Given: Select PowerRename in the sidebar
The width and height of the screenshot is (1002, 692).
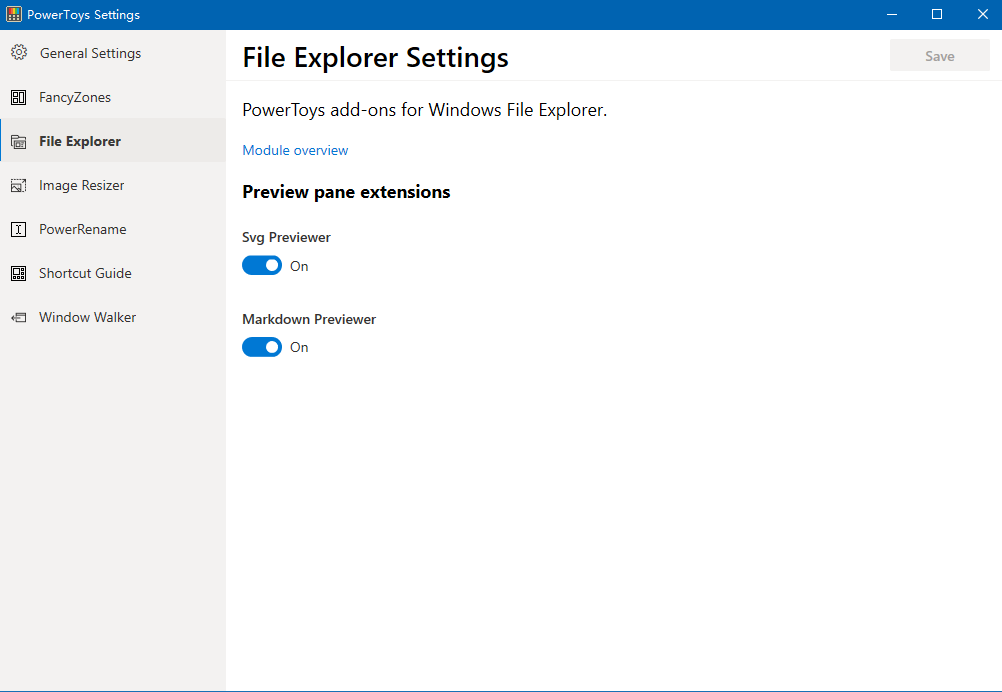Looking at the screenshot, I should click(83, 229).
